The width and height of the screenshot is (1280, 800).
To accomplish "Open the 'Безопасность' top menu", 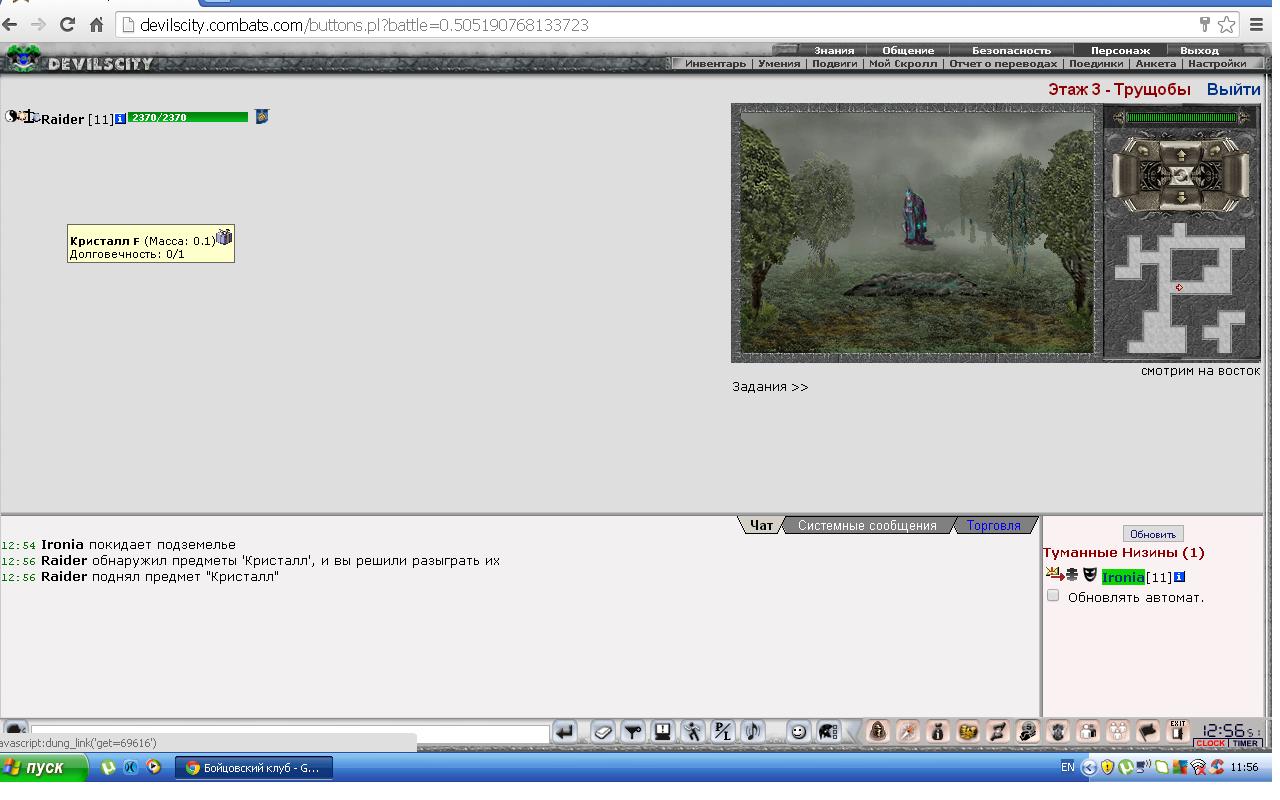I will pyautogui.click(x=1011, y=50).
